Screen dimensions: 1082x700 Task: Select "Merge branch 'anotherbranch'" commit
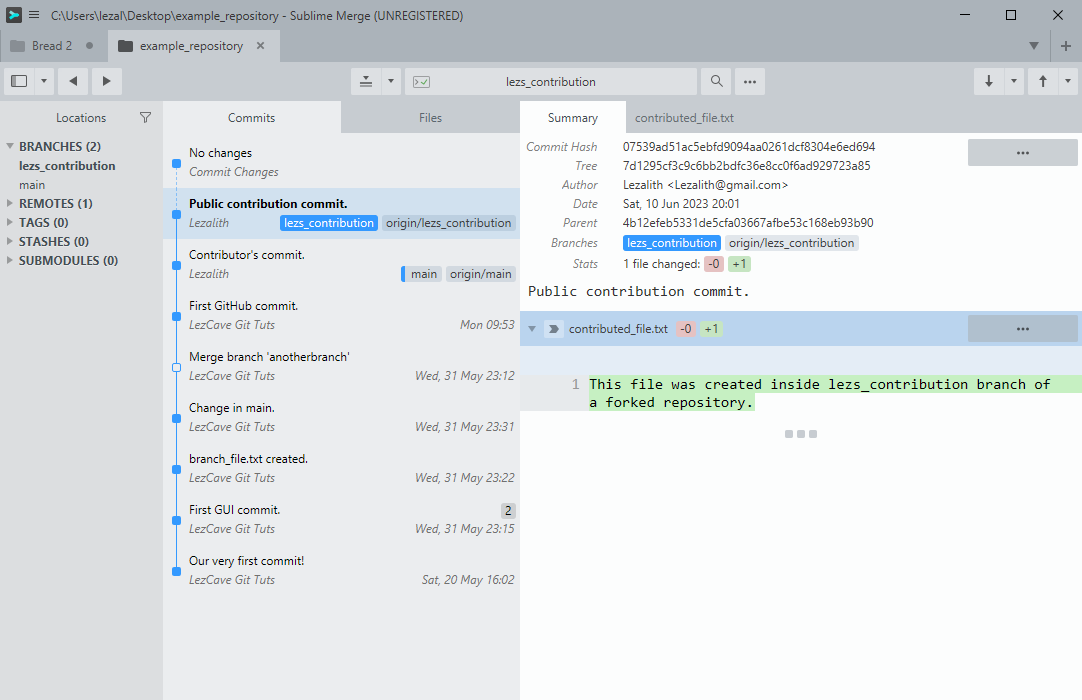(342, 367)
